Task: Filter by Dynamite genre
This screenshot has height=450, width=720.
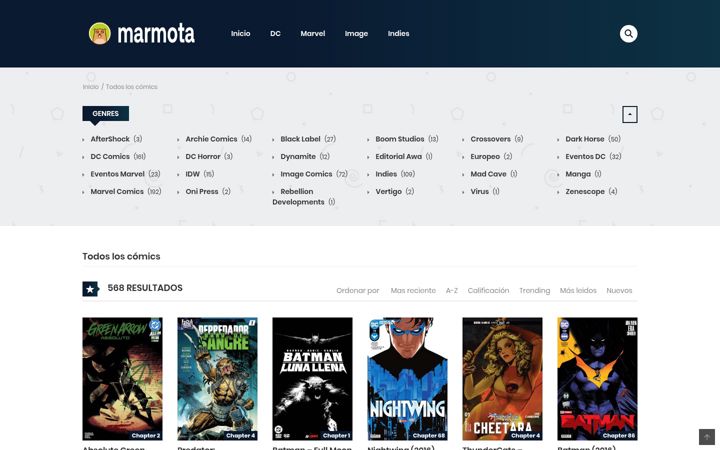Action: tap(298, 156)
